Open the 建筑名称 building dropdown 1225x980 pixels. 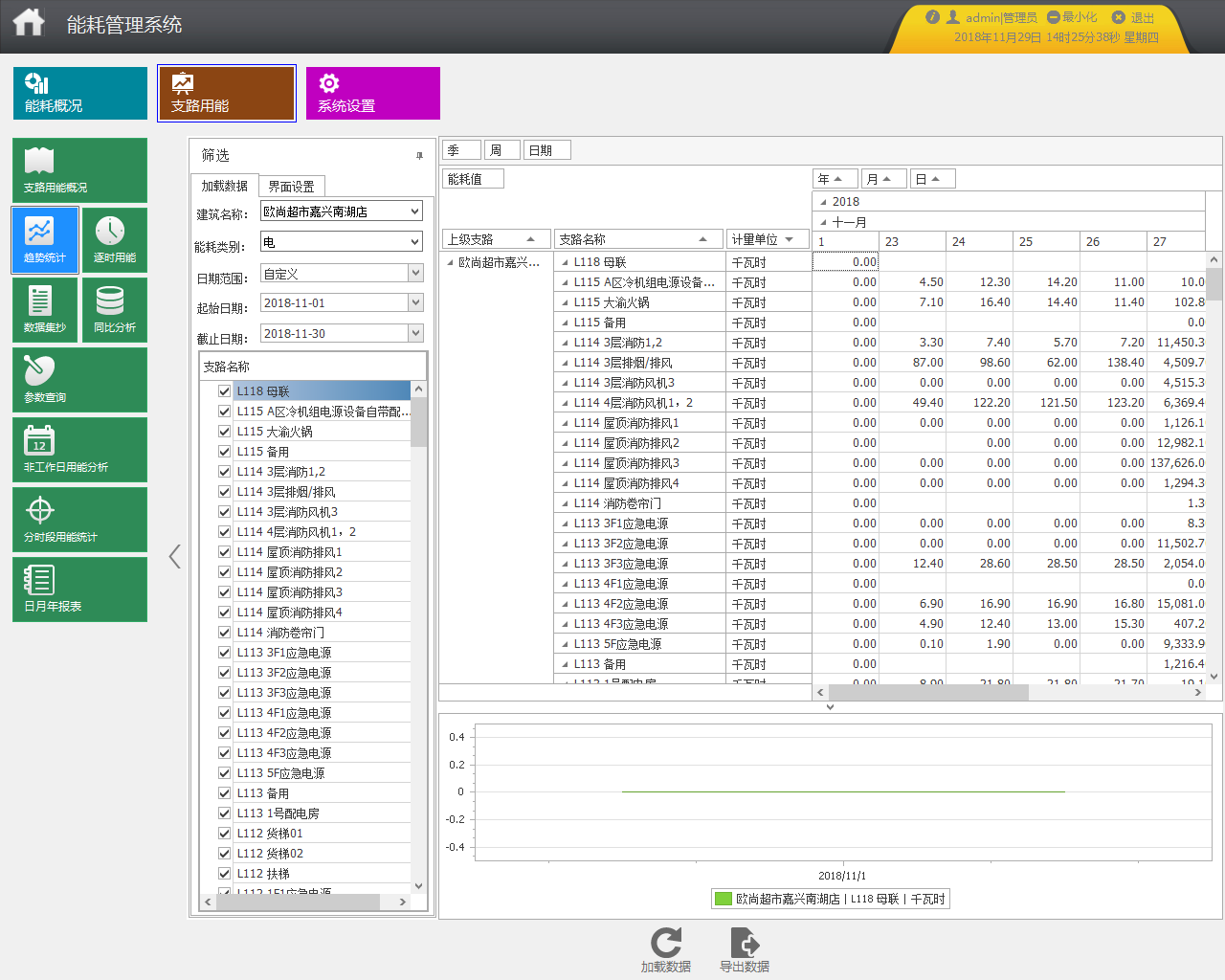415,212
